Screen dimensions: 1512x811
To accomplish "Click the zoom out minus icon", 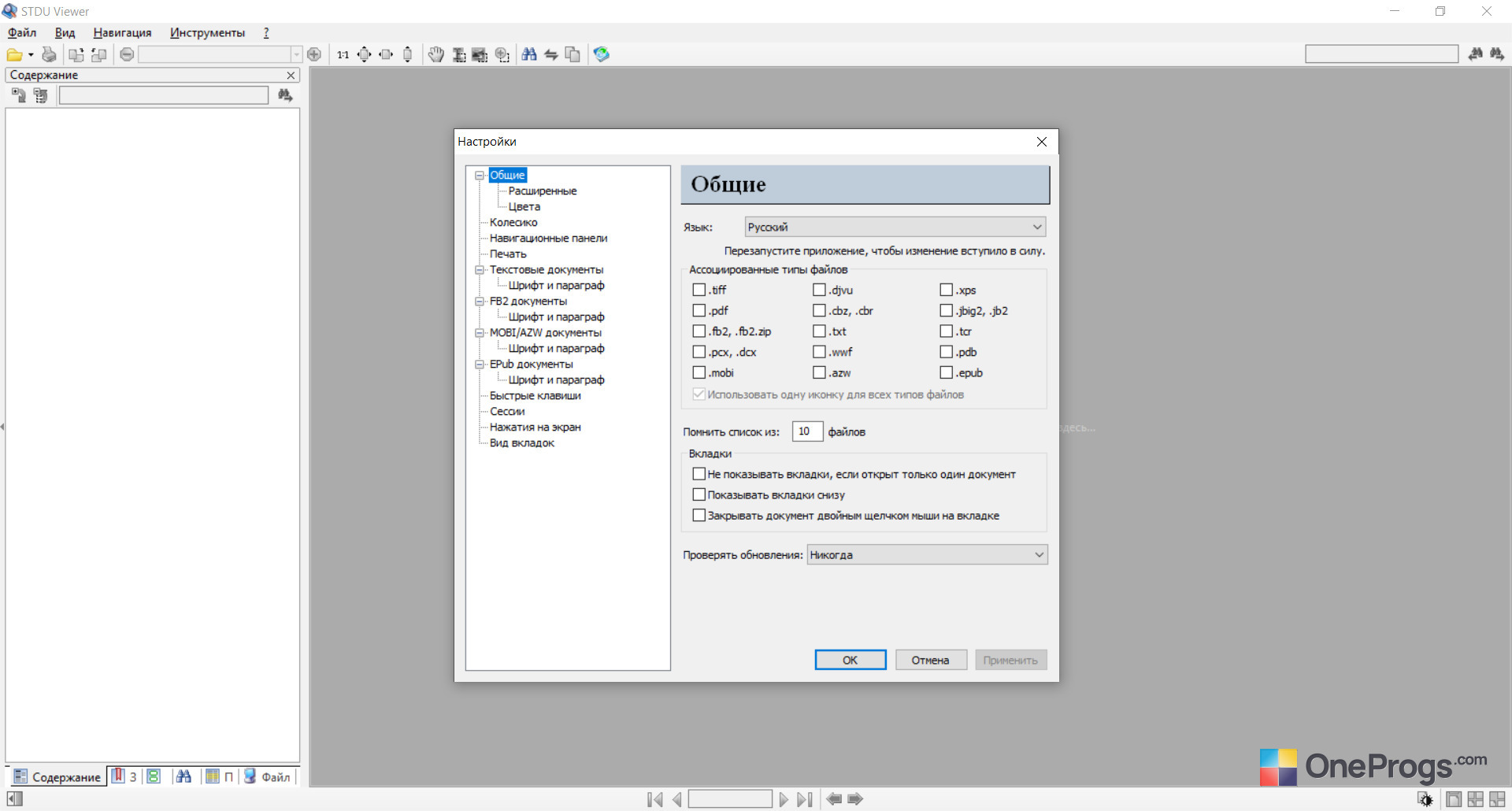I will (127, 54).
